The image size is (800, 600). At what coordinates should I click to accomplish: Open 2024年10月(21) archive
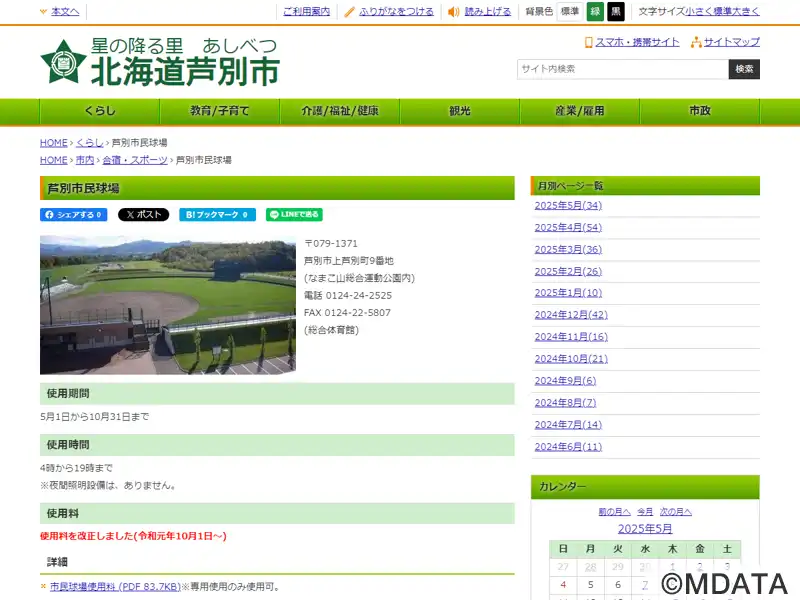click(571, 359)
